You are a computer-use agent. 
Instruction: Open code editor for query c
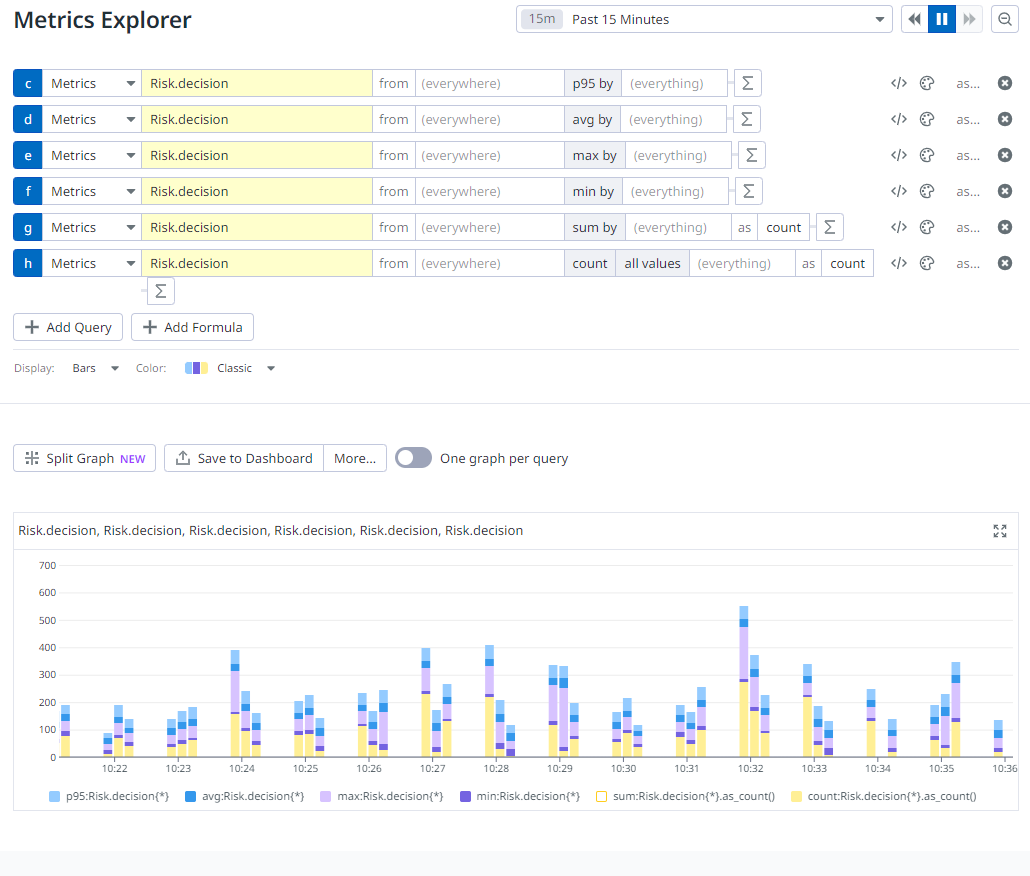tap(898, 84)
